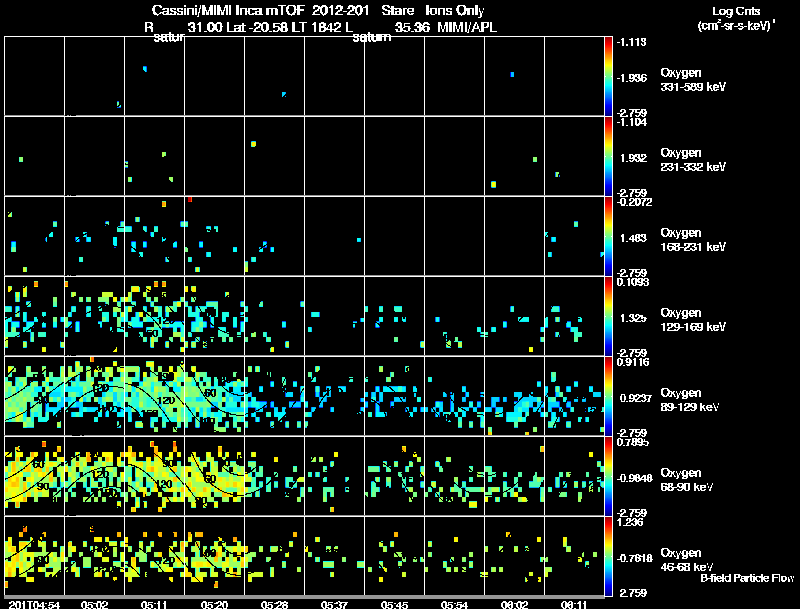This screenshot has height=609, width=800.
Task: Click the "05:28" time tick label
Action: (274, 605)
